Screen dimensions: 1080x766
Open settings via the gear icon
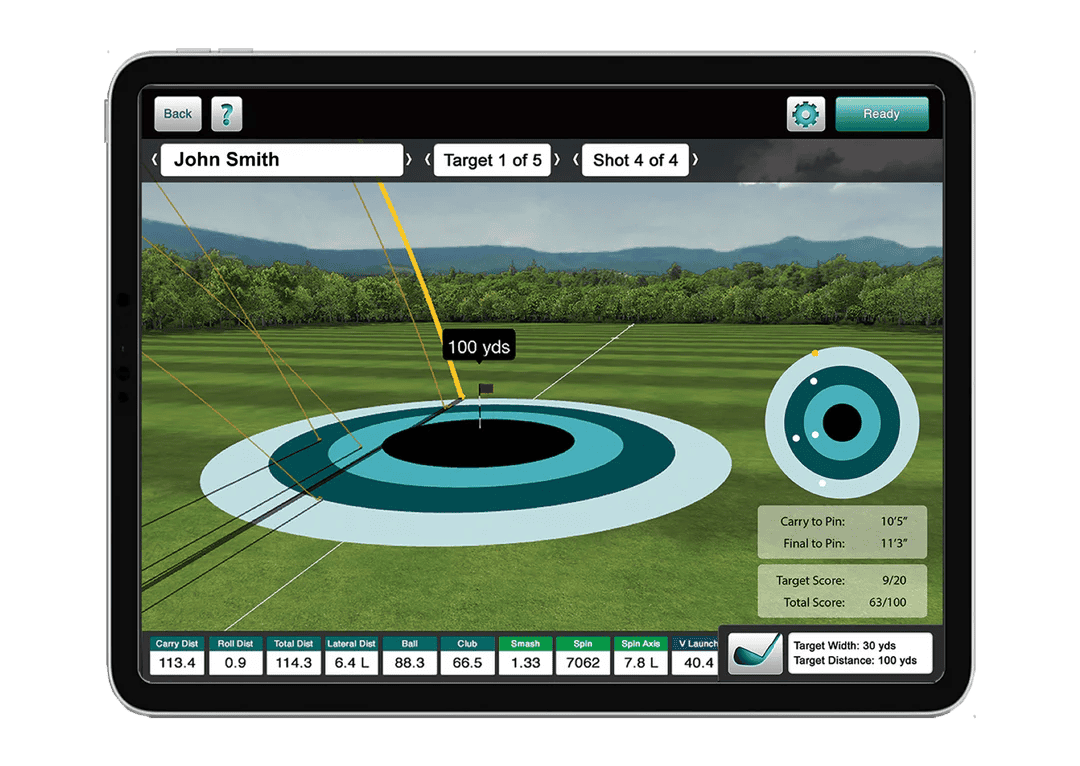(805, 114)
